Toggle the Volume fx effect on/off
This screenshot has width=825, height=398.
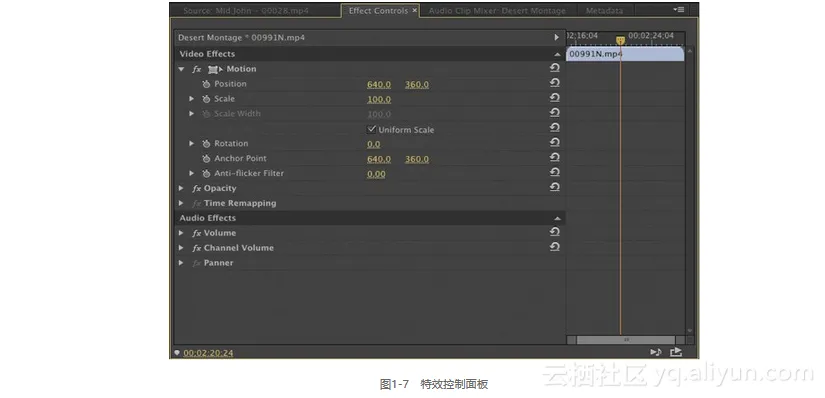[x=197, y=233]
